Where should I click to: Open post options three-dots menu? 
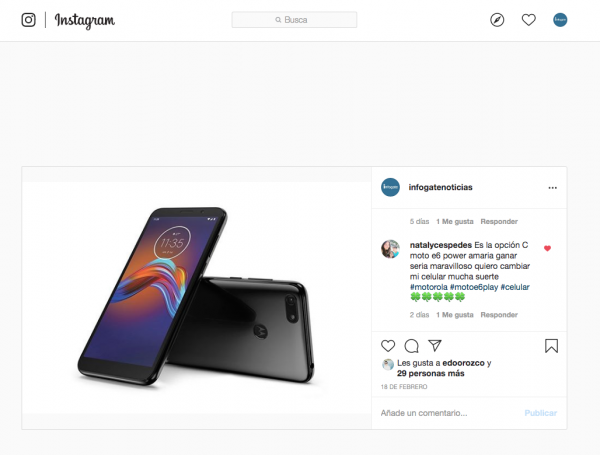coord(552,188)
